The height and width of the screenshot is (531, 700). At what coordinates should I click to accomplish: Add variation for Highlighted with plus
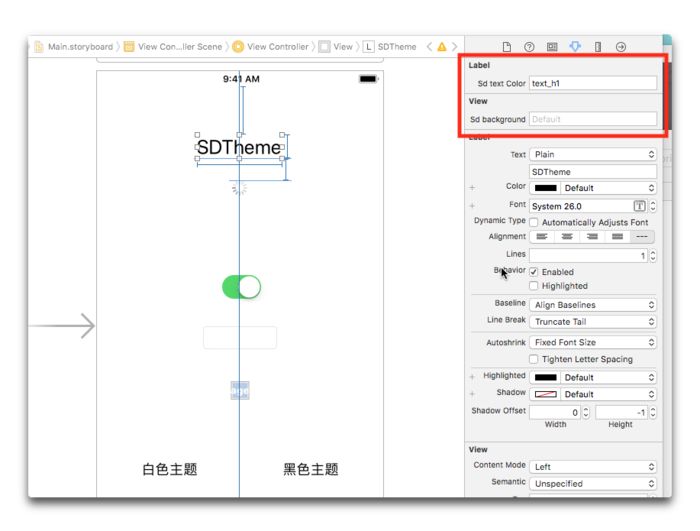pyautogui.click(x=472, y=377)
